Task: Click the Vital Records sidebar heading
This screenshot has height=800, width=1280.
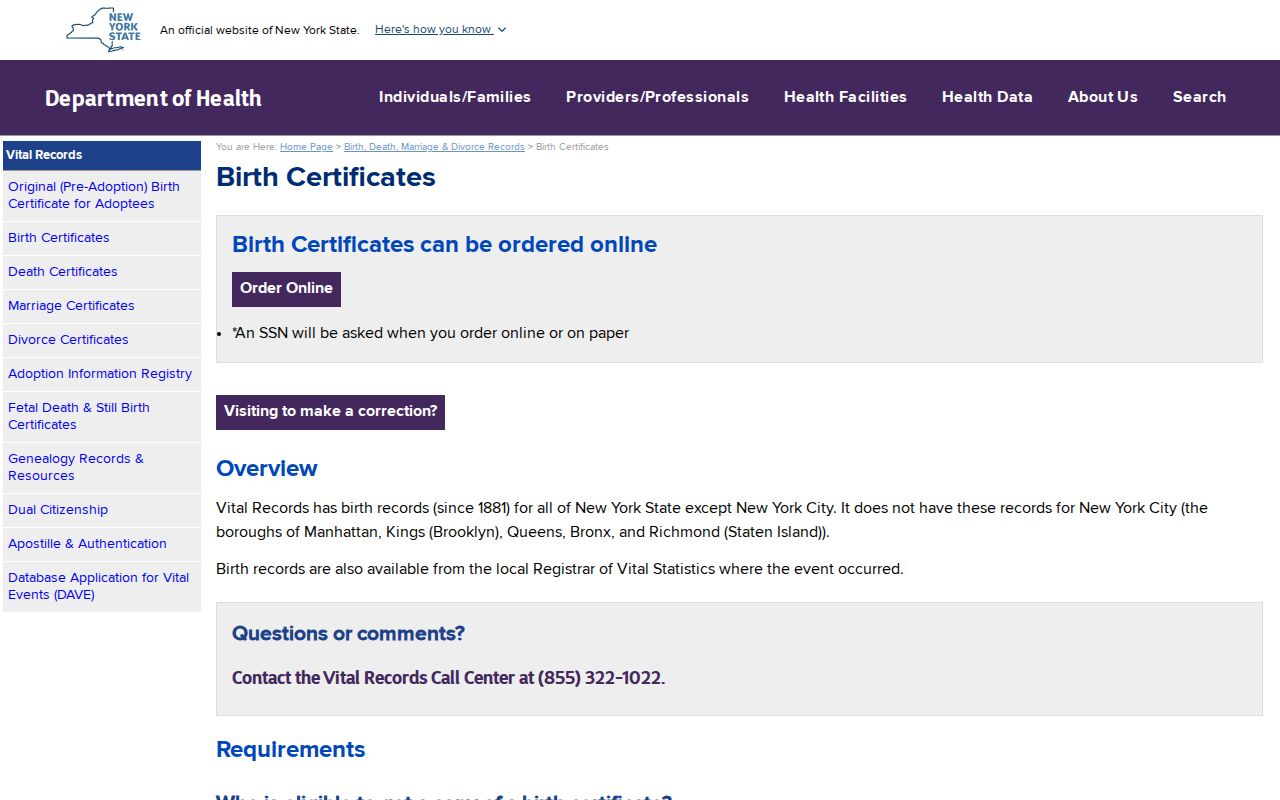Action: coord(102,155)
